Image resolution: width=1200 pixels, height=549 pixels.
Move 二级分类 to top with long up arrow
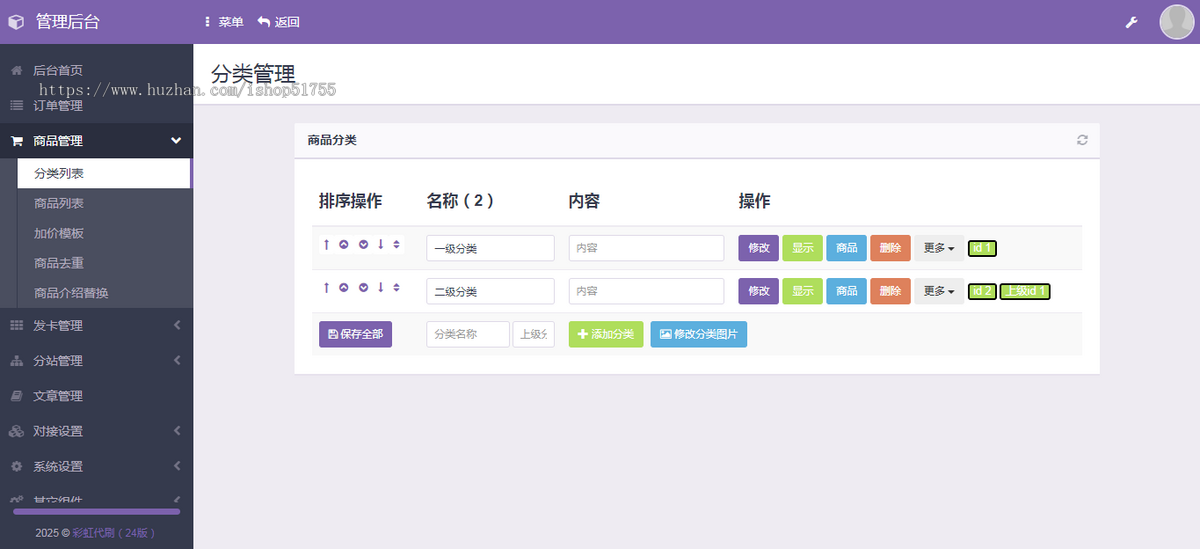click(x=326, y=288)
